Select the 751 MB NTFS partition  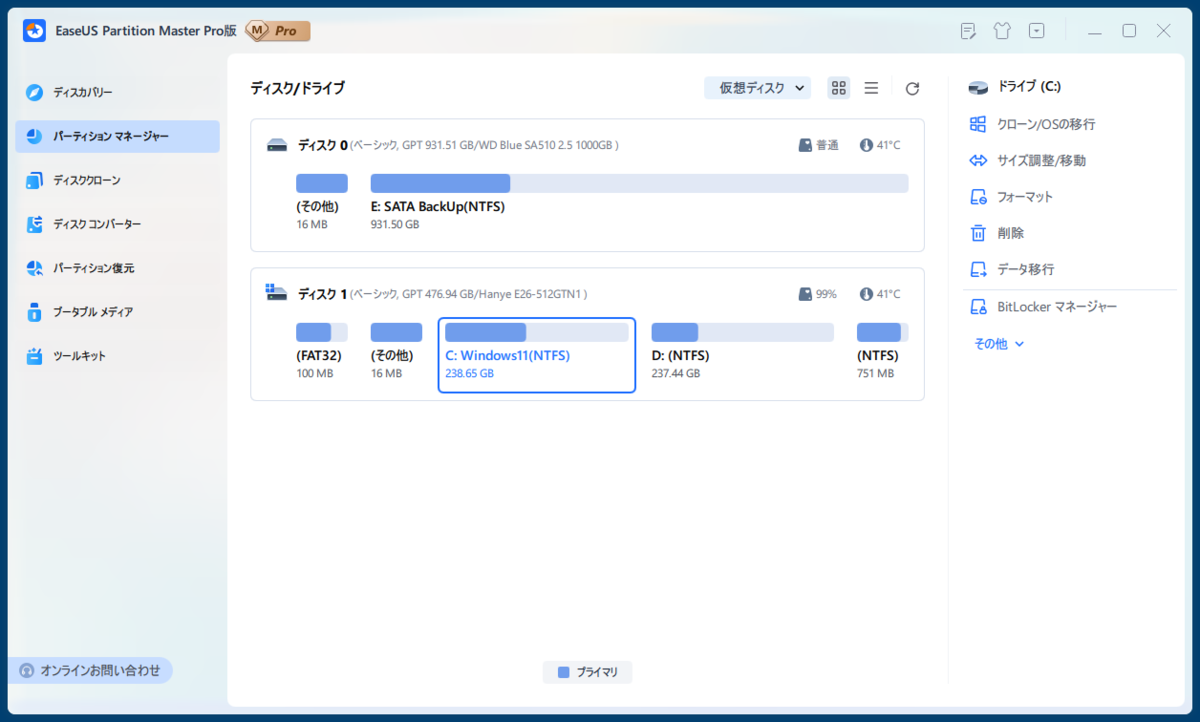click(x=880, y=351)
